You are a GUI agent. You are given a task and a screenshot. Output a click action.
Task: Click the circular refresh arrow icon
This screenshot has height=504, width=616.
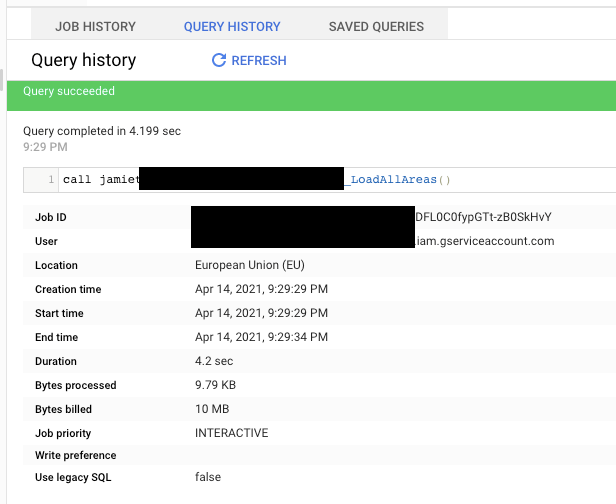pyautogui.click(x=219, y=60)
